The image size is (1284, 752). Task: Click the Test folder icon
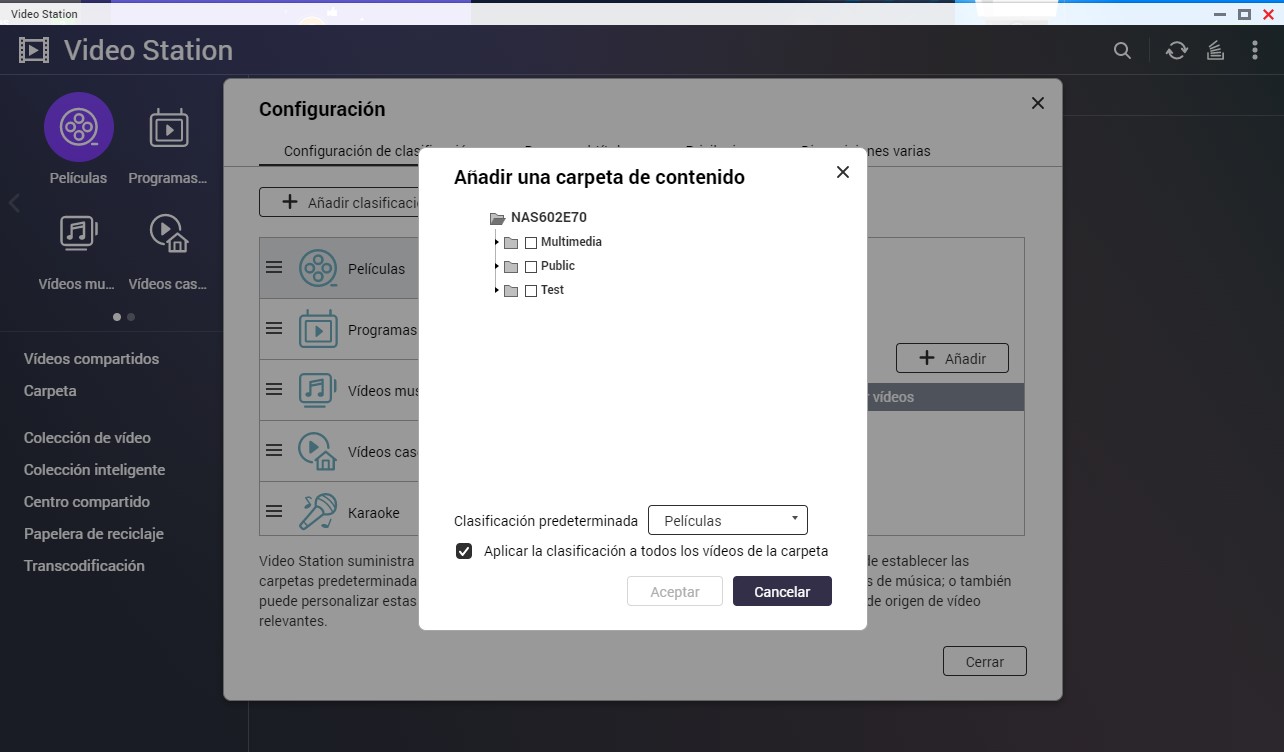click(511, 291)
